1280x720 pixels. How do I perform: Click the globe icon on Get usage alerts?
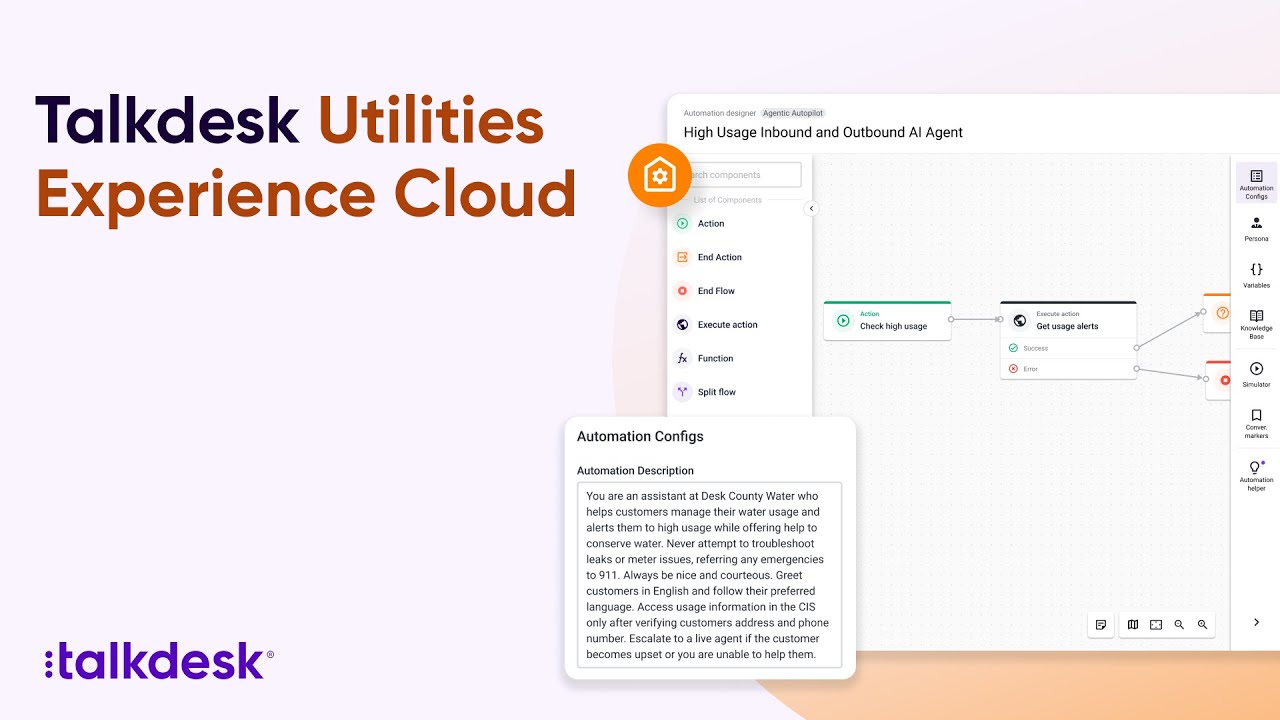tap(1019, 321)
